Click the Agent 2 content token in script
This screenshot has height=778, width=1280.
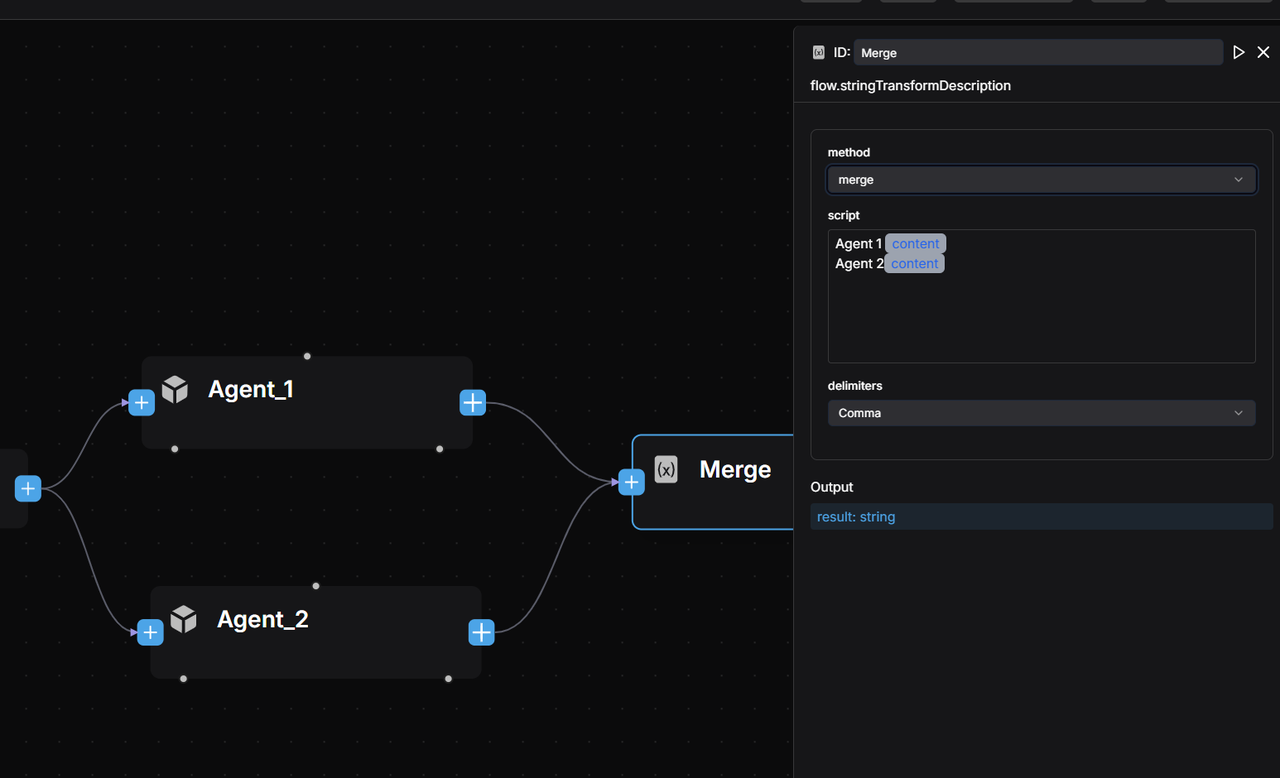[913, 263]
